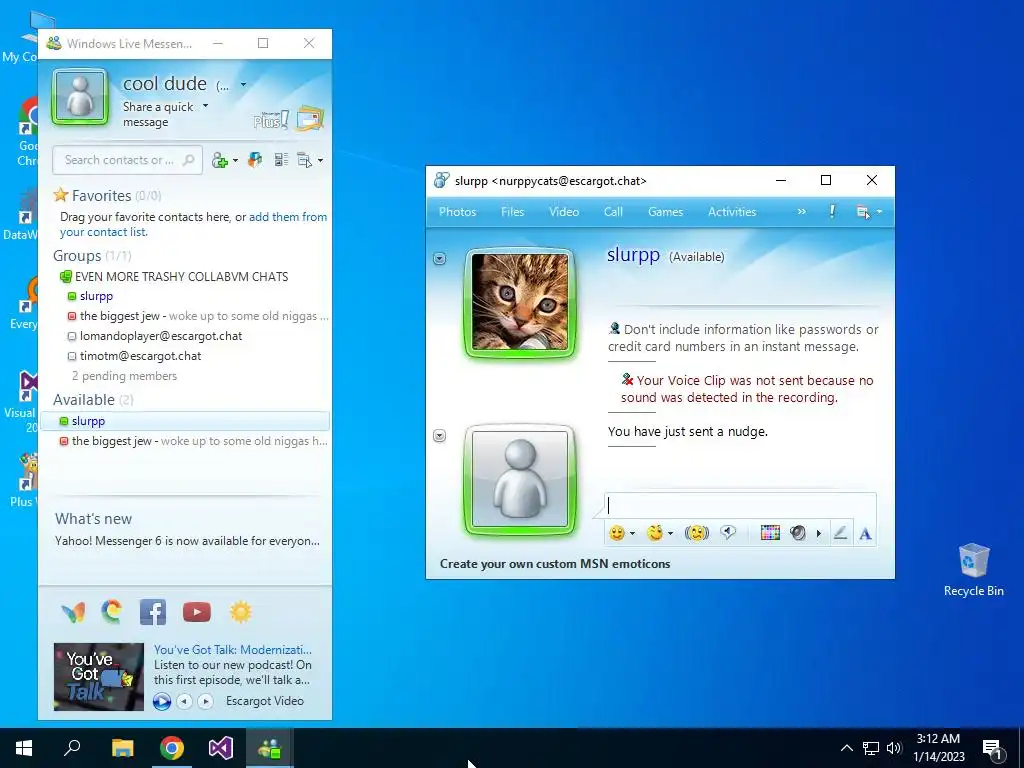Open the Photos tab in chat window
Viewport: 1024px width, 768px height.
[457, 212]
